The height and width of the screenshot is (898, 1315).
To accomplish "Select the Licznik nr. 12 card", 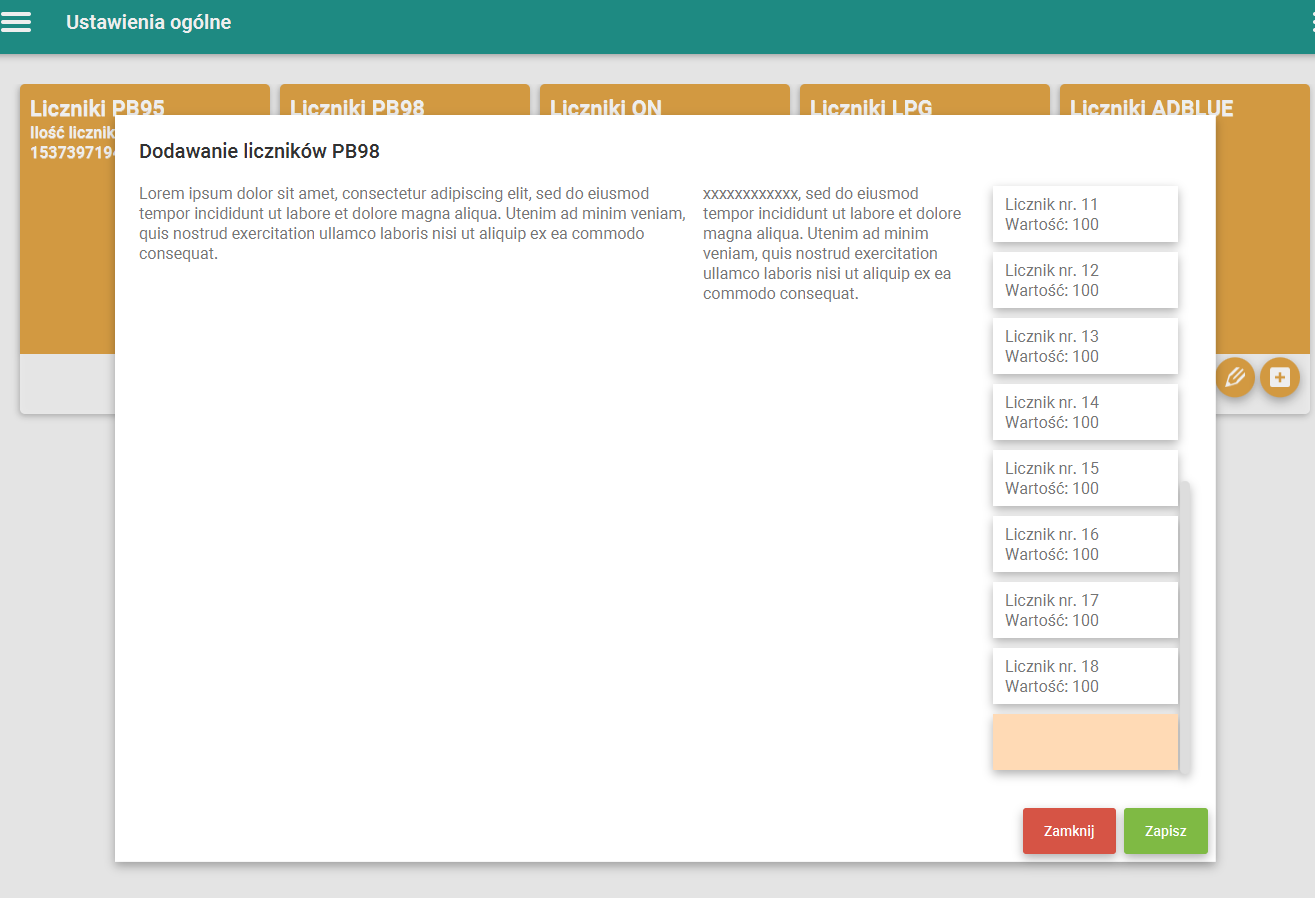I will tap(1085, 280).
